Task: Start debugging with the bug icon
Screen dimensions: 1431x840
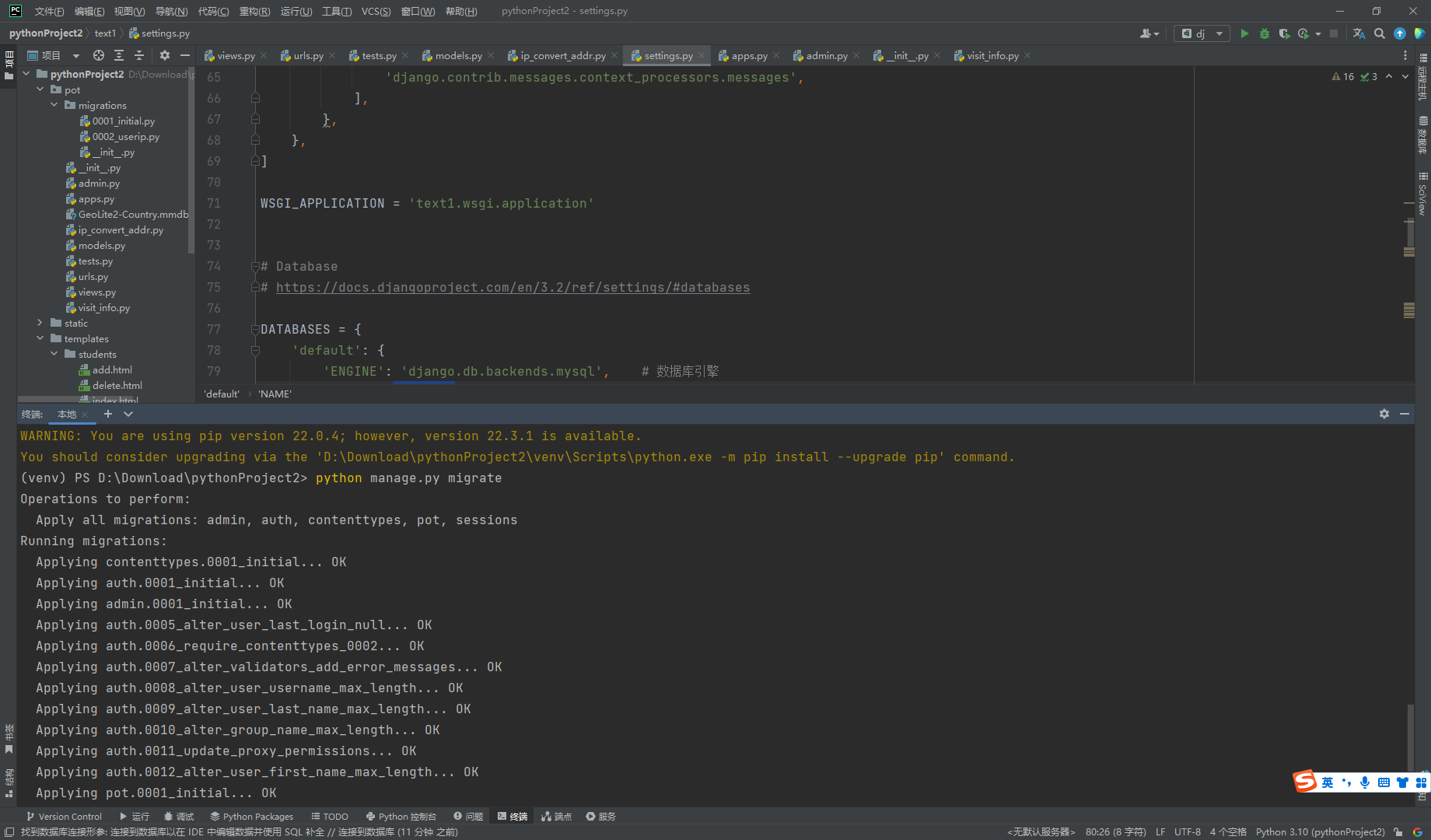Action: [1265, 33]
